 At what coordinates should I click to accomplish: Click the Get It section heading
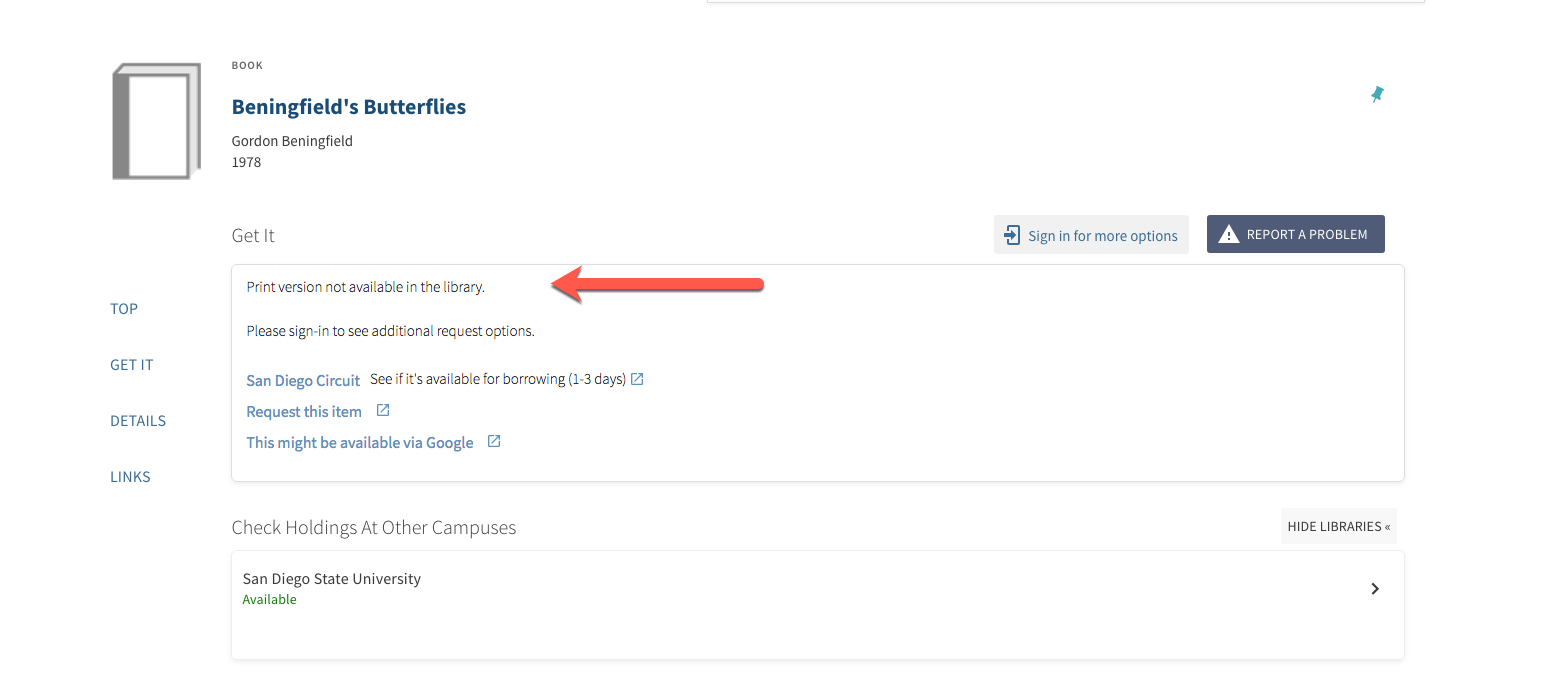point(253,236)
